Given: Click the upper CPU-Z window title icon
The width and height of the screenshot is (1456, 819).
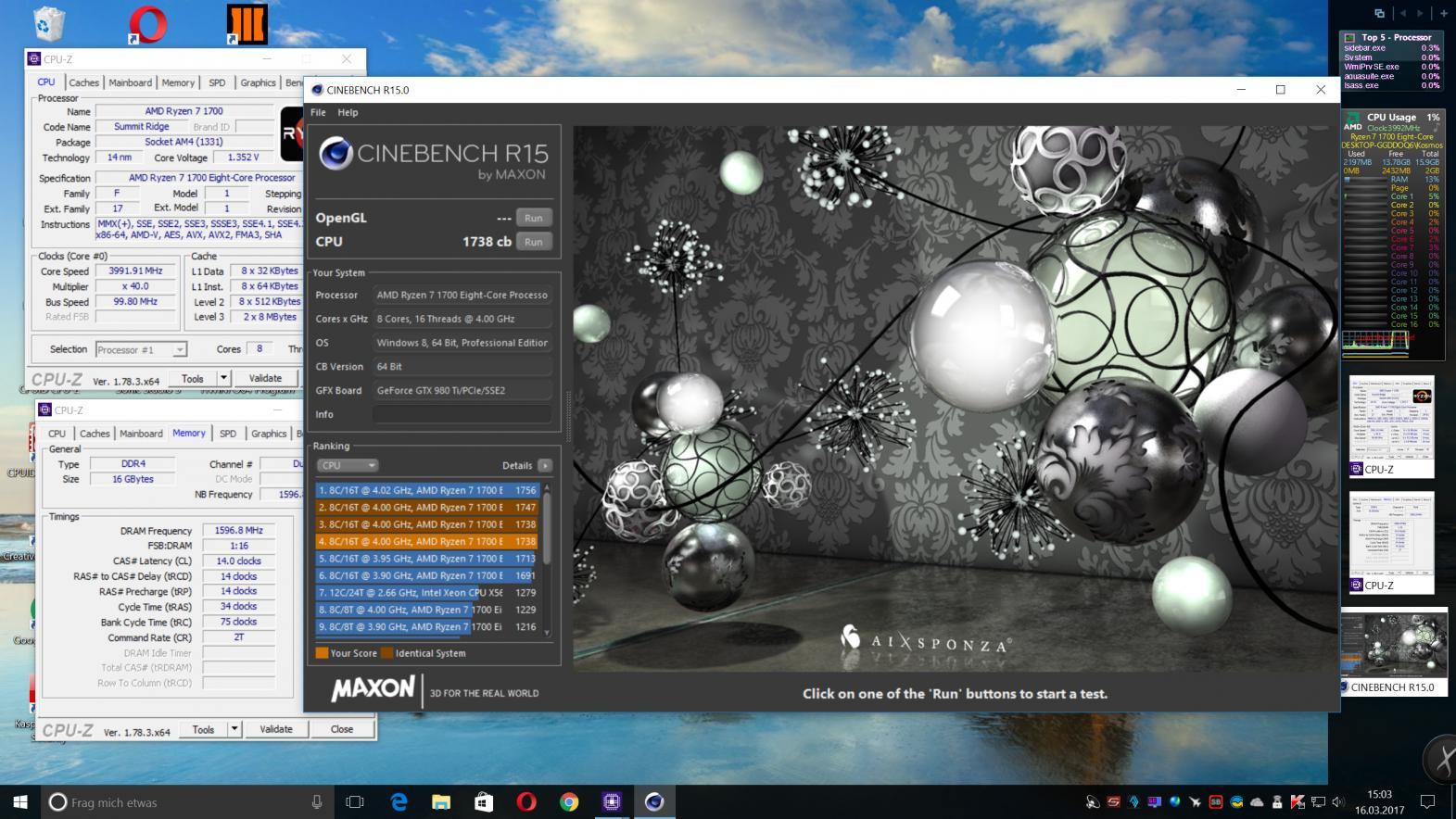Looking at the screenshot, I should (34, 58).
